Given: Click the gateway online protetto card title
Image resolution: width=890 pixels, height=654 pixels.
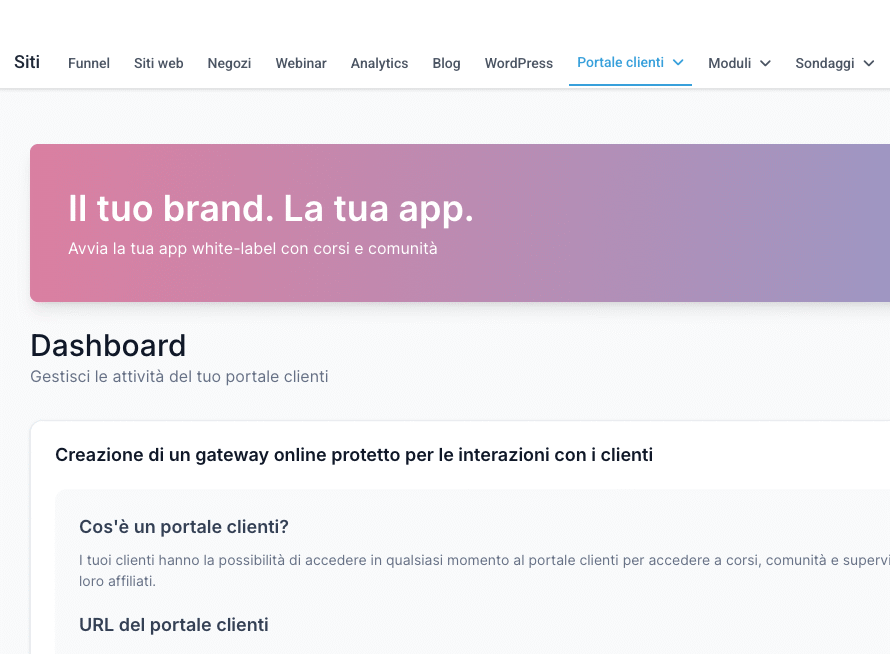Looking at the screenshot, I should [x=353, y=455].
